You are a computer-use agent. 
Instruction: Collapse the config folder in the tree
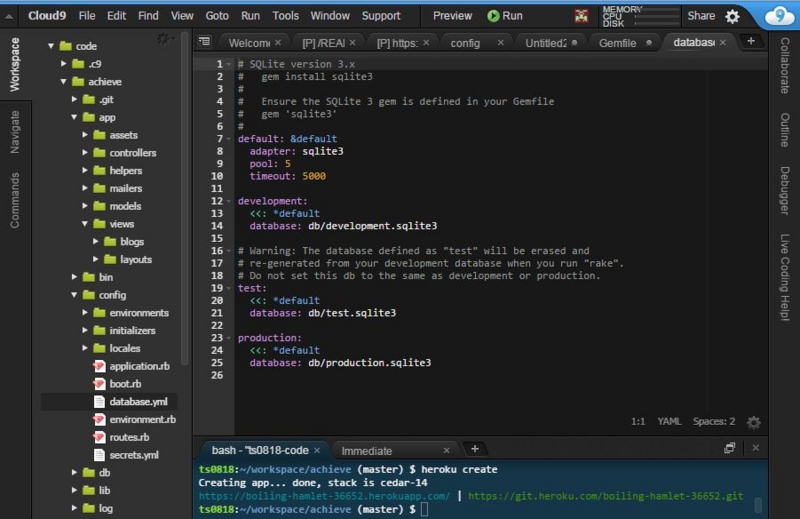pos(74,295)
